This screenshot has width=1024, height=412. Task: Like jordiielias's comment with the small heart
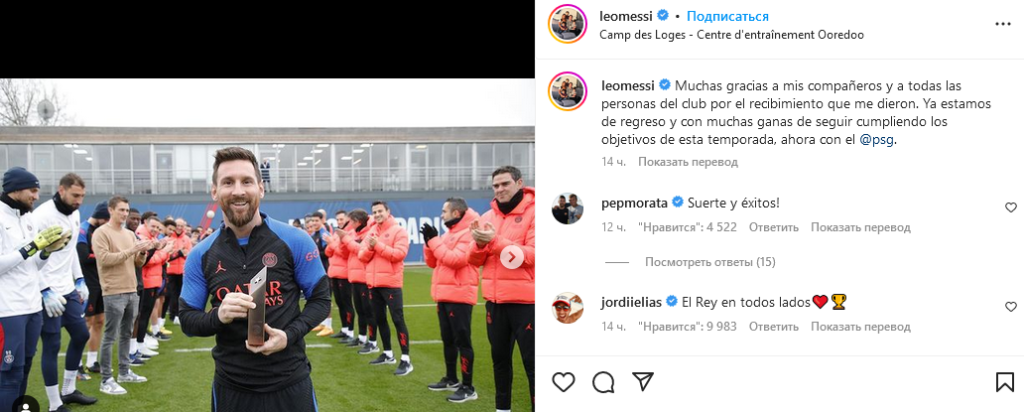(x=1011, y=307)
